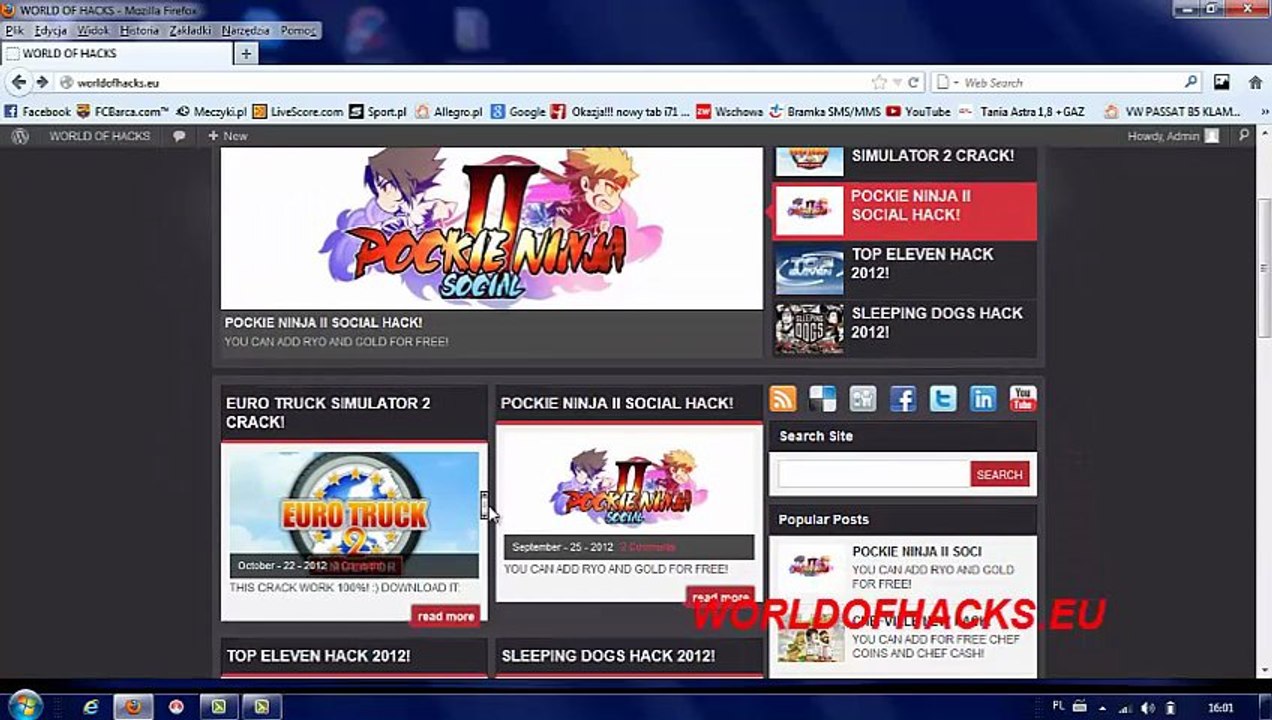Click the page vertical scrollbar thumb
This screenshot has height=720, width=1272.
coord(1264,268)
